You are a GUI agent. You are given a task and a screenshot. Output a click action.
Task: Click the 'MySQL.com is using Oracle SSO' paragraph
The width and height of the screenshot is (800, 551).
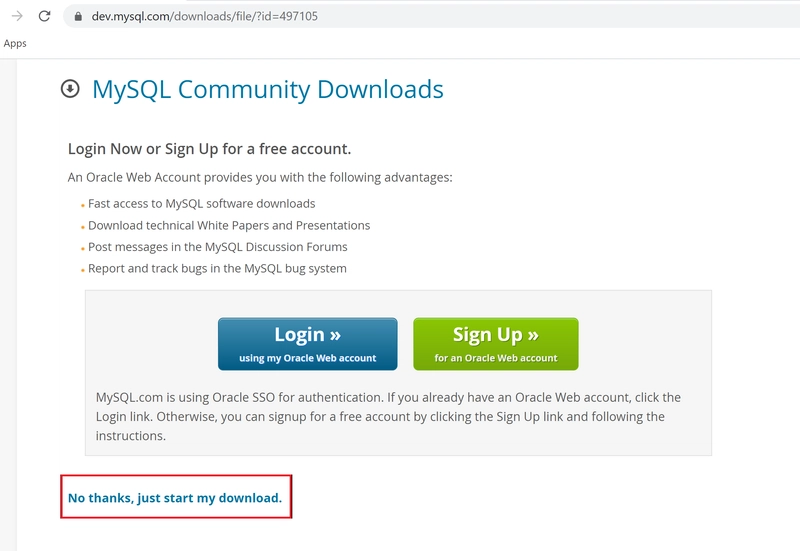[x=388, y=416]
